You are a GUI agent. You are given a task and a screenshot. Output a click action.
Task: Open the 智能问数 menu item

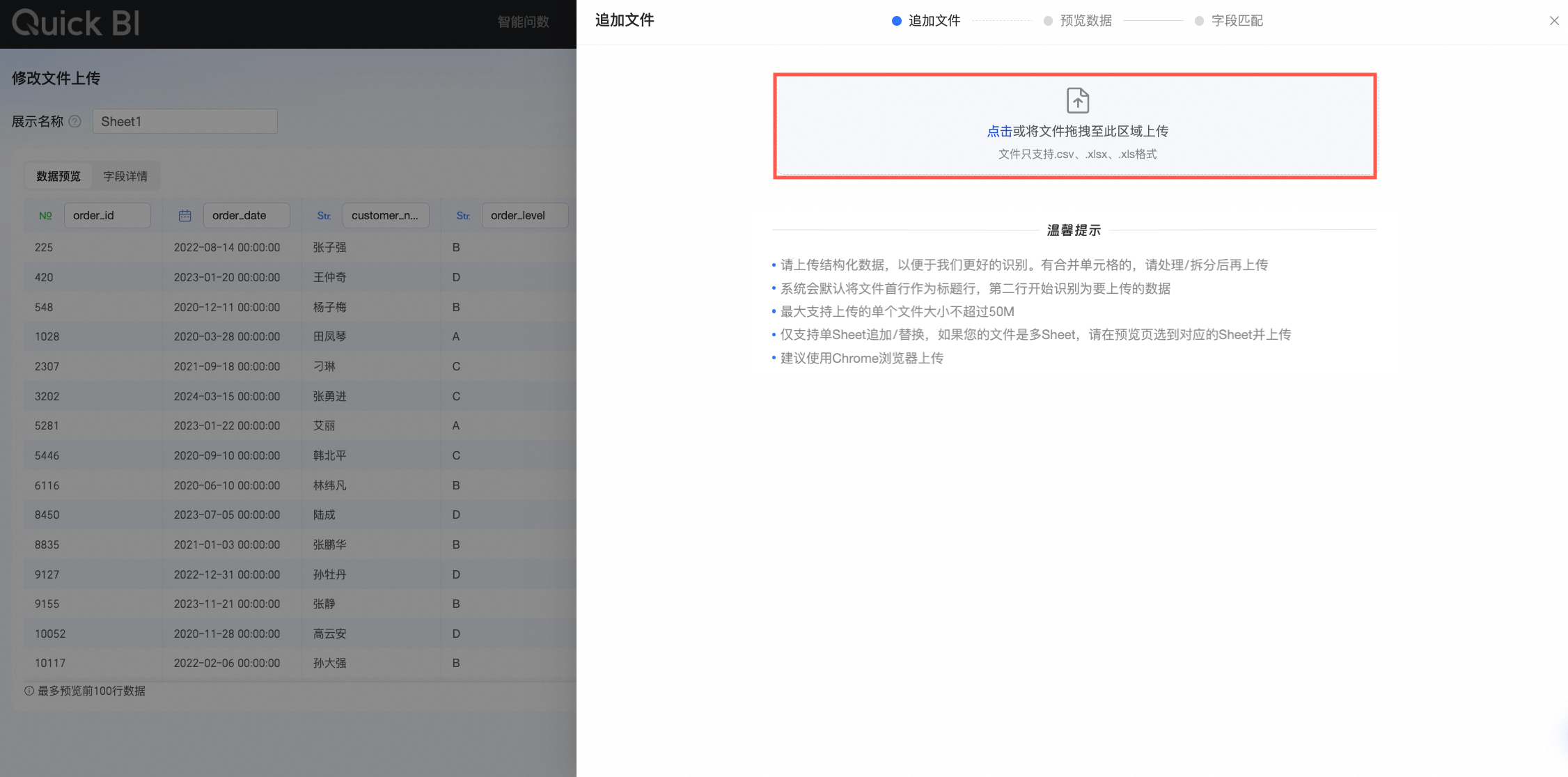pyautogui.click(x=523, y=22)
